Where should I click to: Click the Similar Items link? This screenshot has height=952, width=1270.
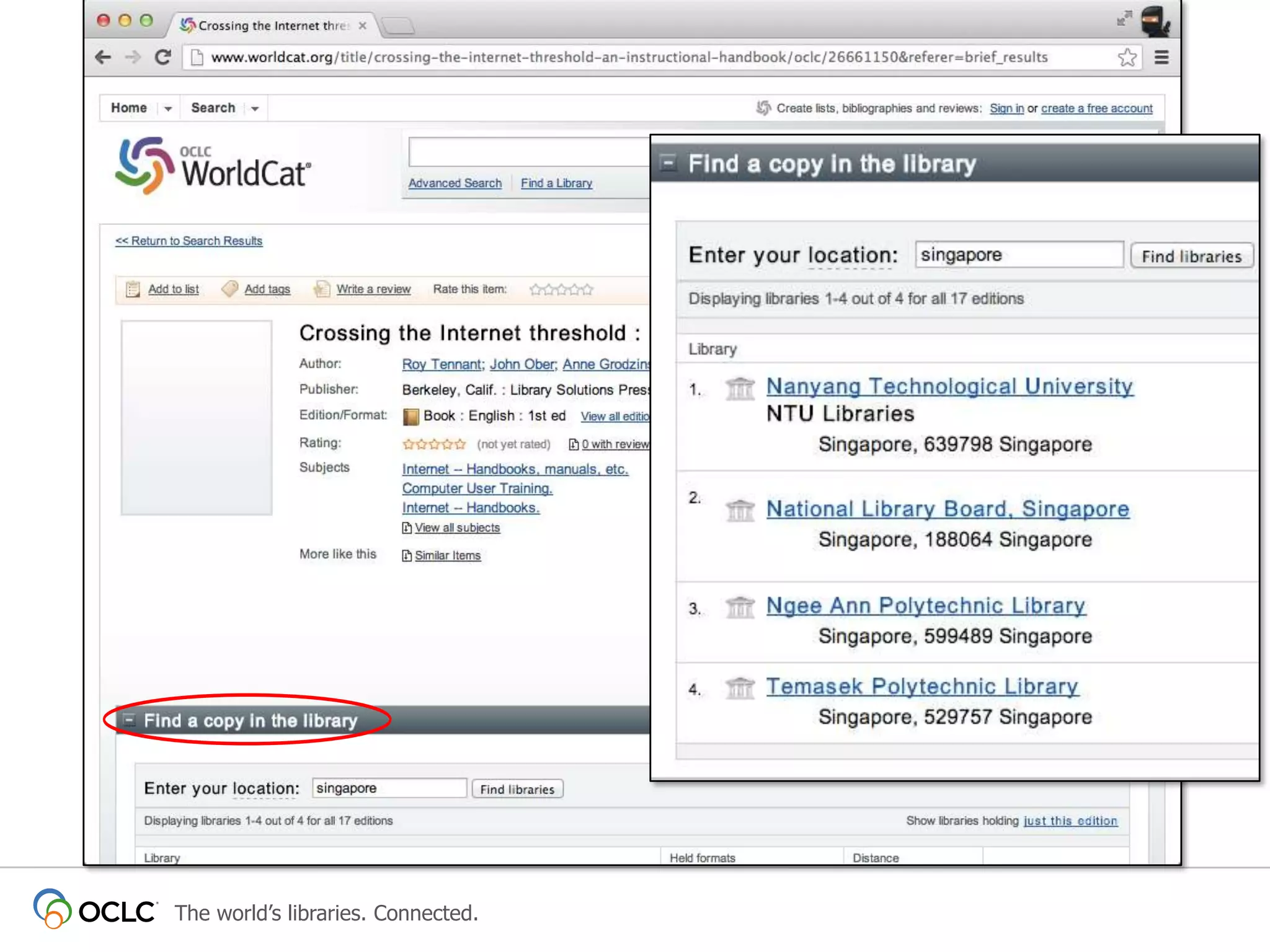pyautogui.click(x=448, y=556)
